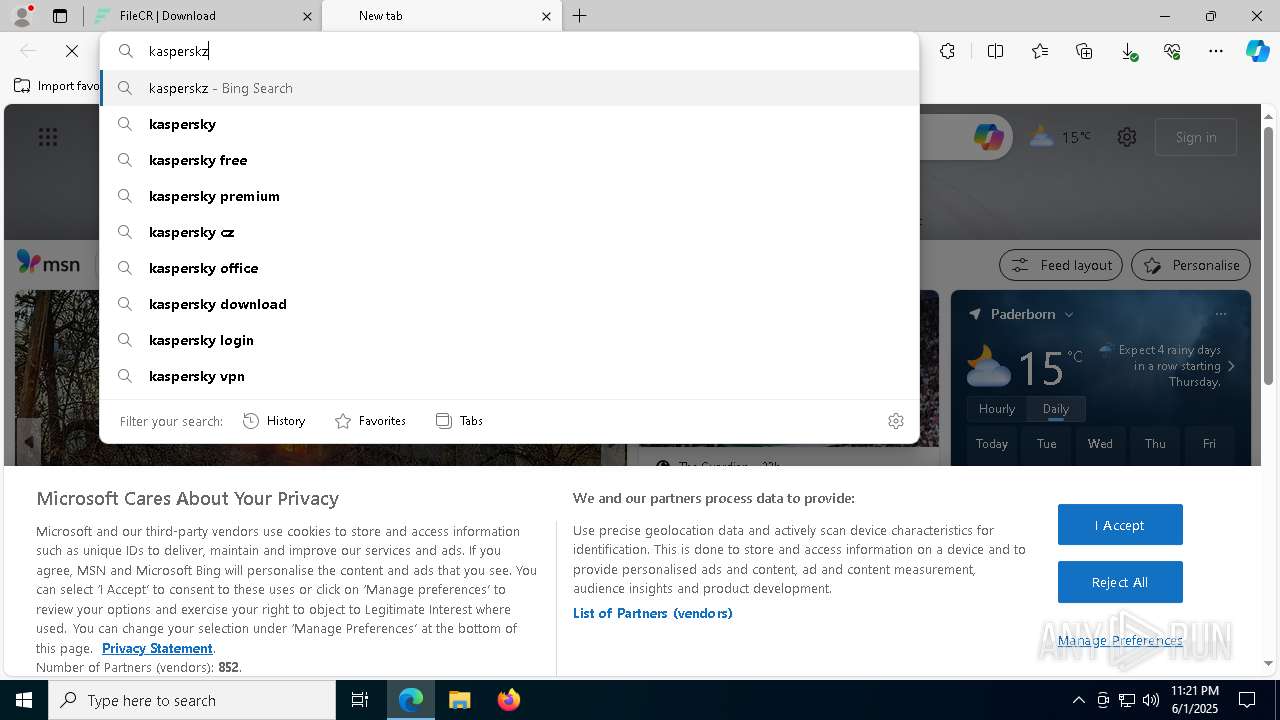Open the Windows Start menu

(24, 700)
